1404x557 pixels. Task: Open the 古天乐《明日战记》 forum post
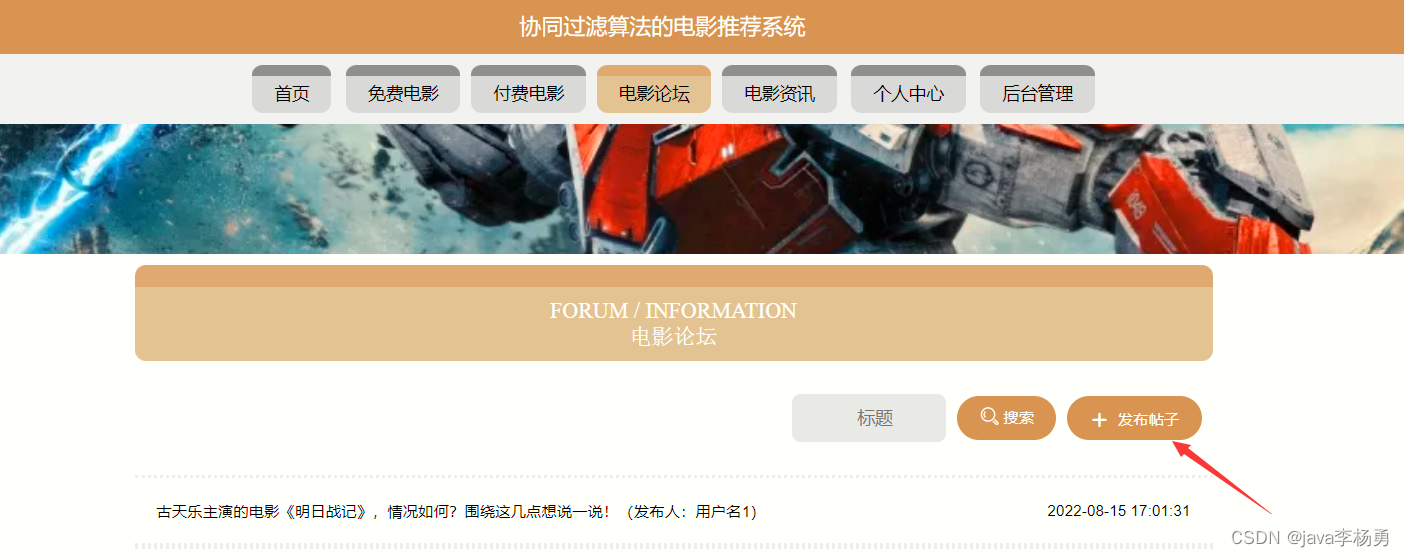click(x=383, y=511)
